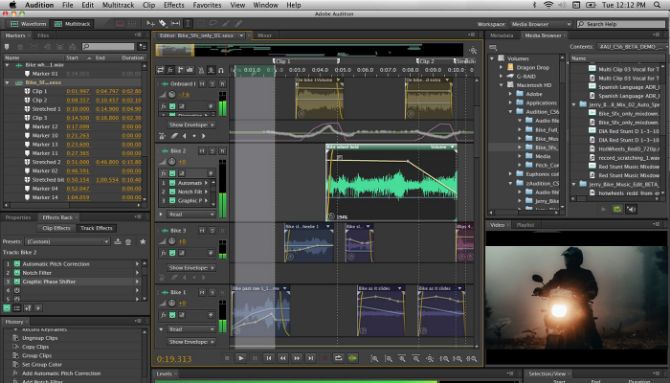This screenshot has height=383, width=670.
Task: Open the Effects menu
Action: 173,5
